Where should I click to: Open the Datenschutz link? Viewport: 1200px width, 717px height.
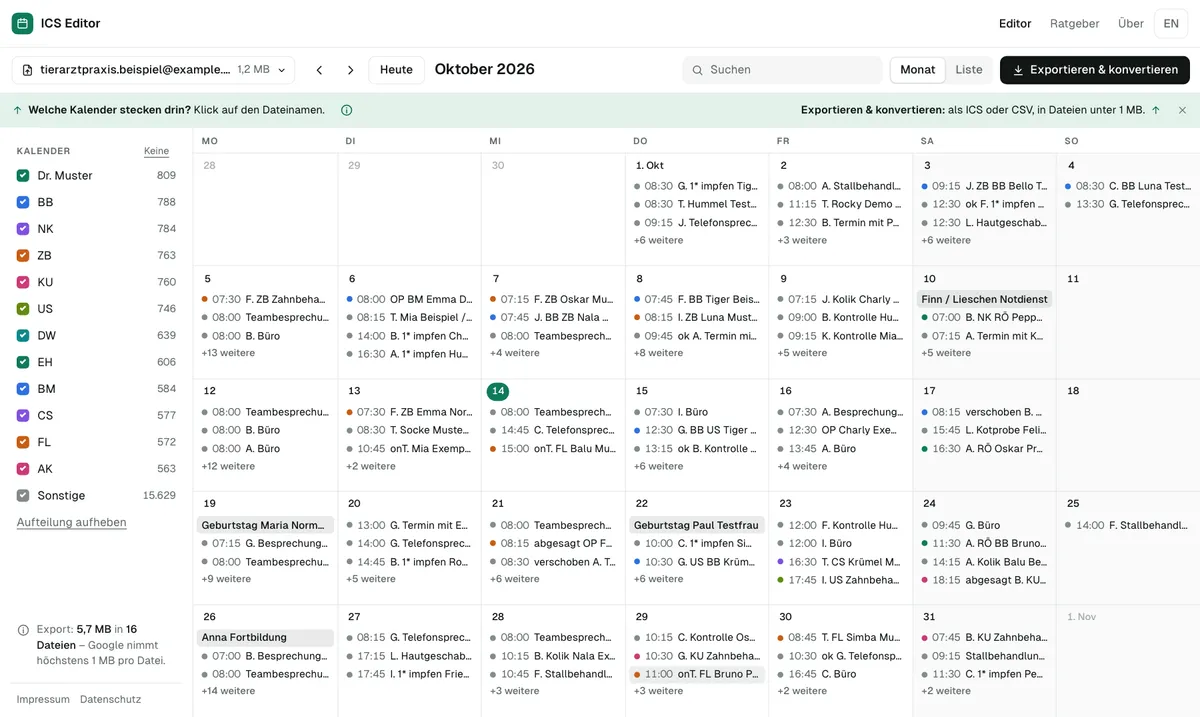(x=110, y=699)
